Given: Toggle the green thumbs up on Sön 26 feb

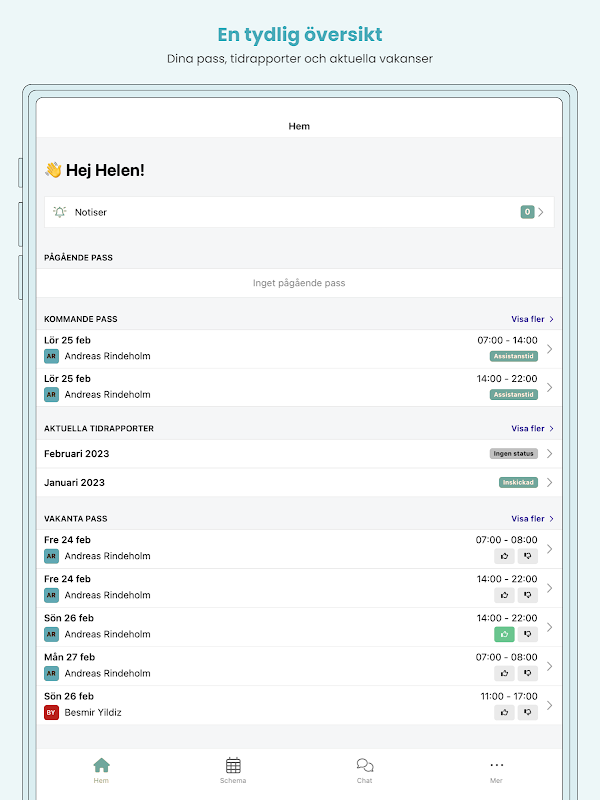Looking at the screenshot, I should pos(504,634).
